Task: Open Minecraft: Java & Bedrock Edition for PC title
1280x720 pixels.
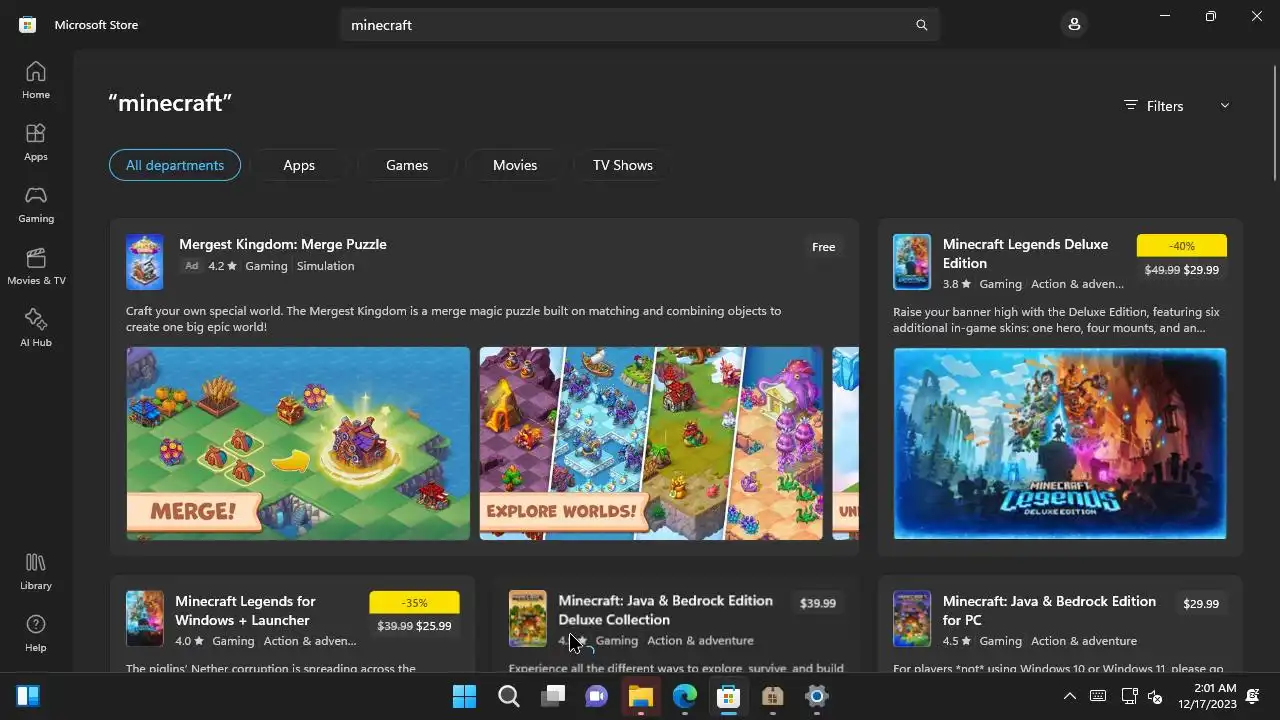Action: point(1049,610)
